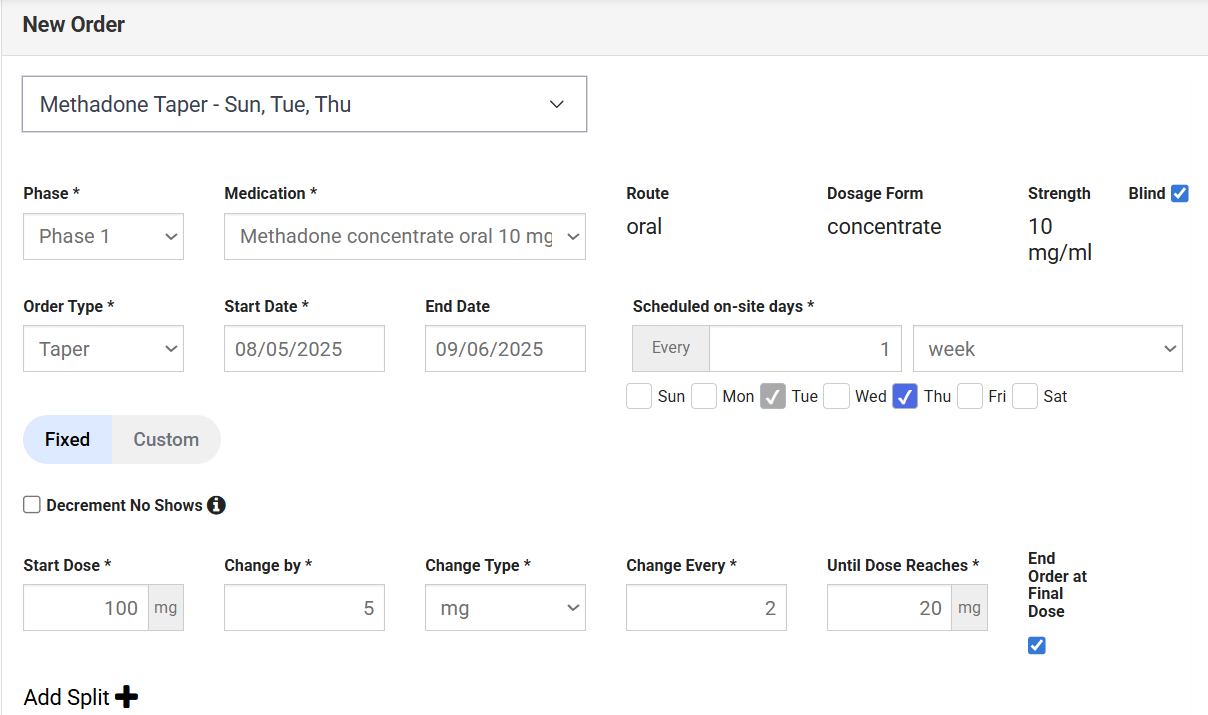Click the Until Dose Reaches field
Viewport: 1208px width, 715px height.
point(889,608)
